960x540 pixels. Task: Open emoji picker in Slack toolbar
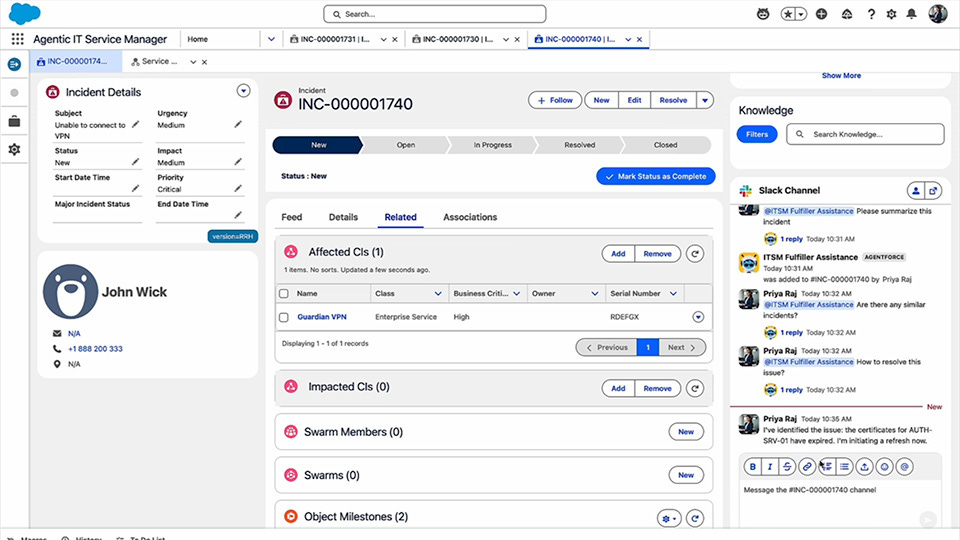tap(885, 467)
